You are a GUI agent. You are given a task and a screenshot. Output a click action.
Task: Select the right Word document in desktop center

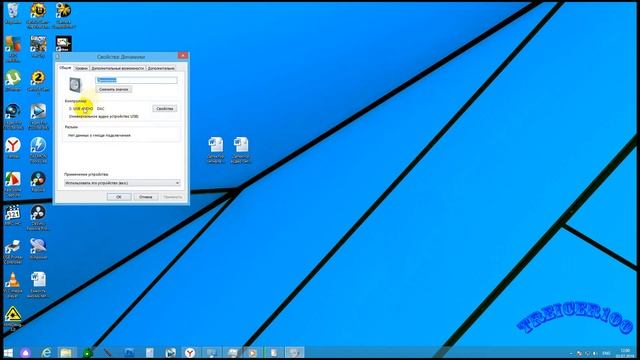pyautogui.click(x=241, y=150)
